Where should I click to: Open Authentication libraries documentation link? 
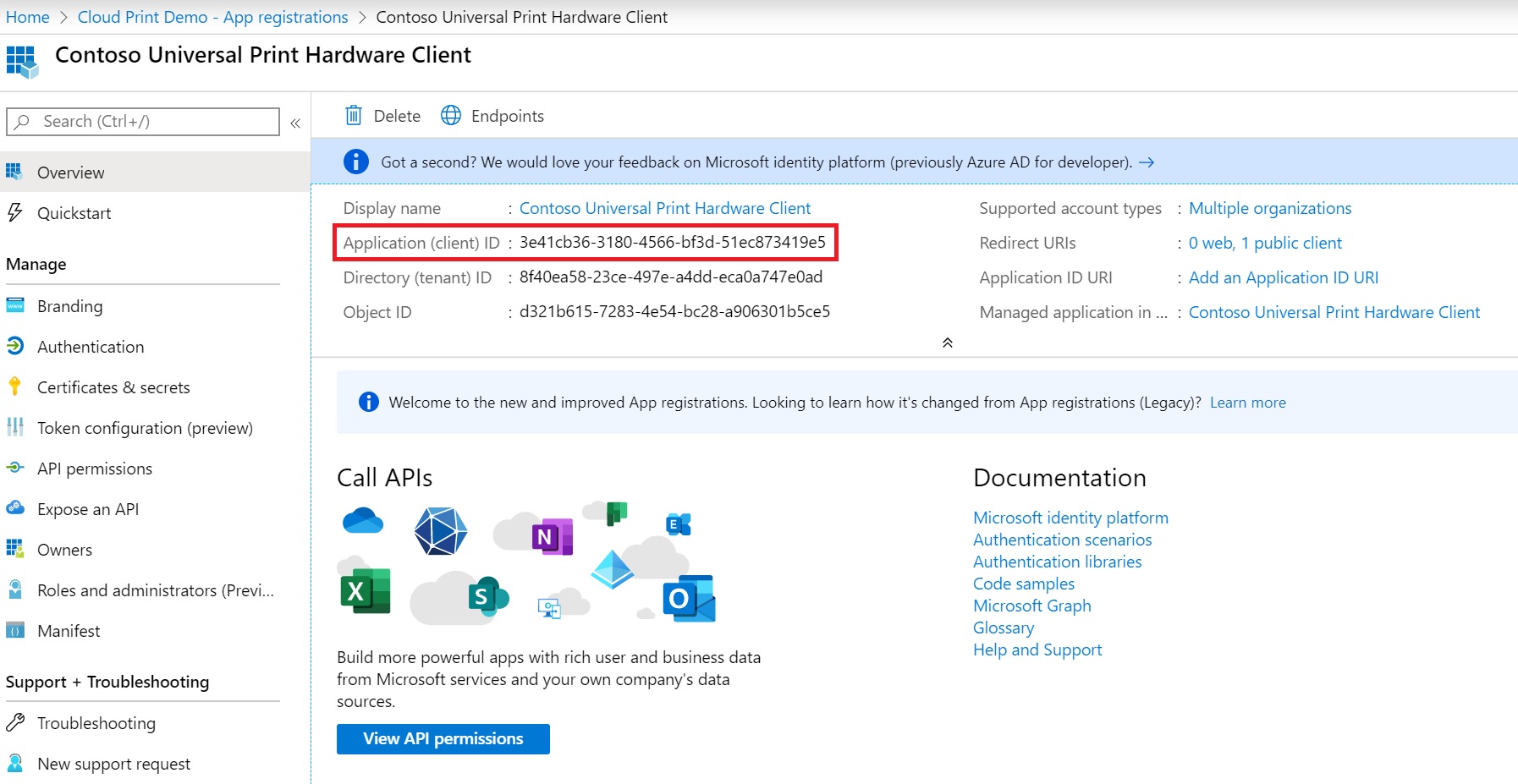tap(1058, 562)
